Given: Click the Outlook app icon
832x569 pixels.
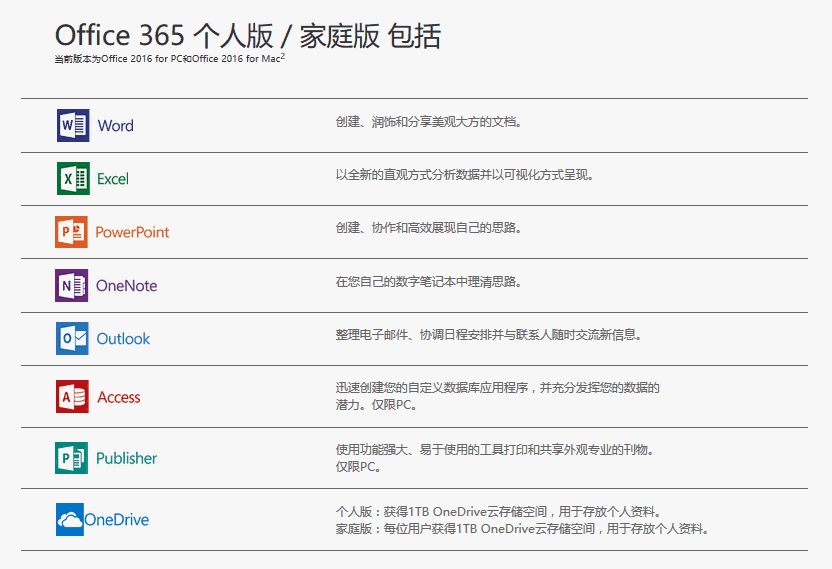Looking at the screenshot, I should (72, 338).
